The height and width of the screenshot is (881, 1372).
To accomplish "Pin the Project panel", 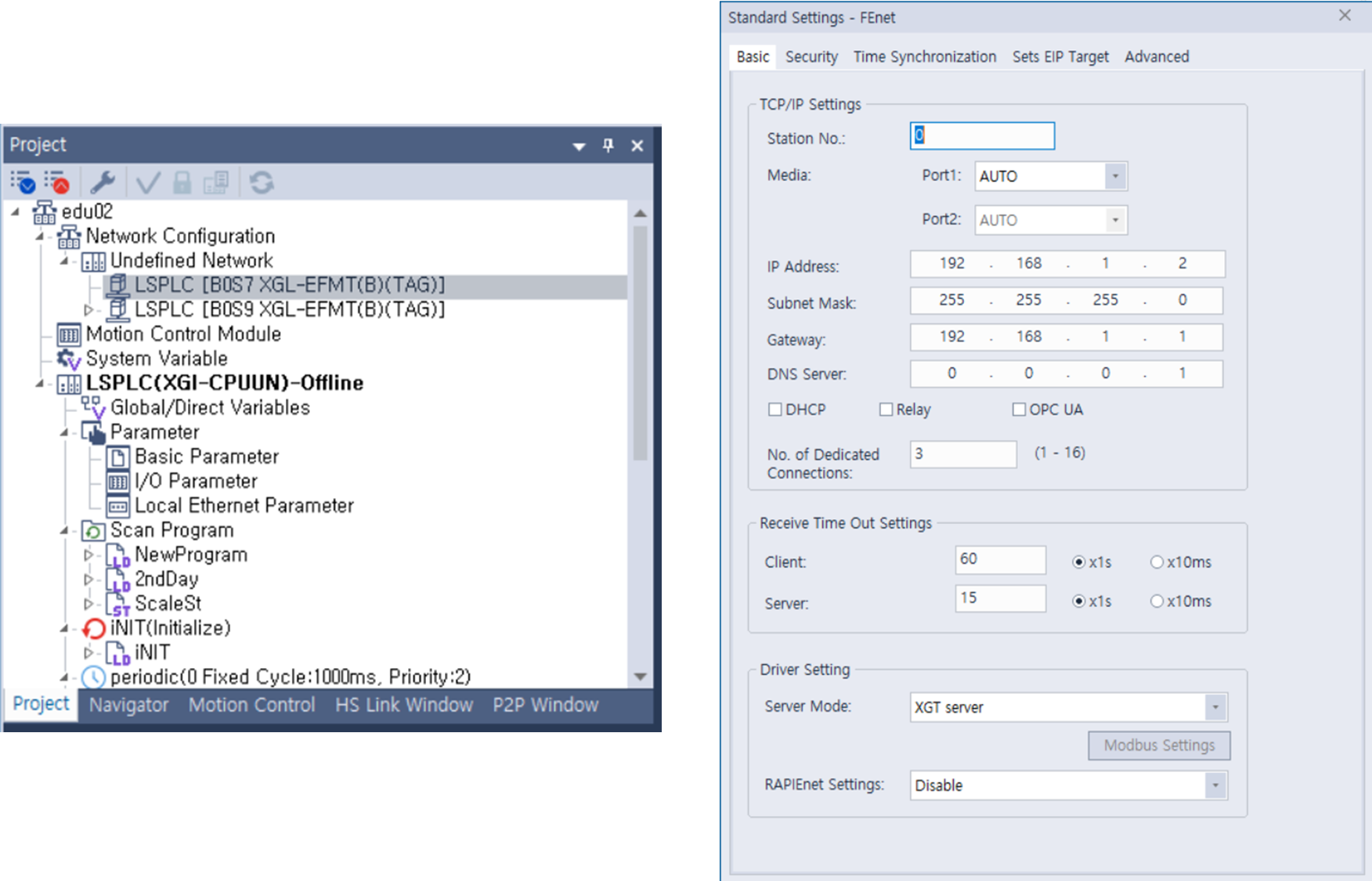I will click(x=608, y=145).
